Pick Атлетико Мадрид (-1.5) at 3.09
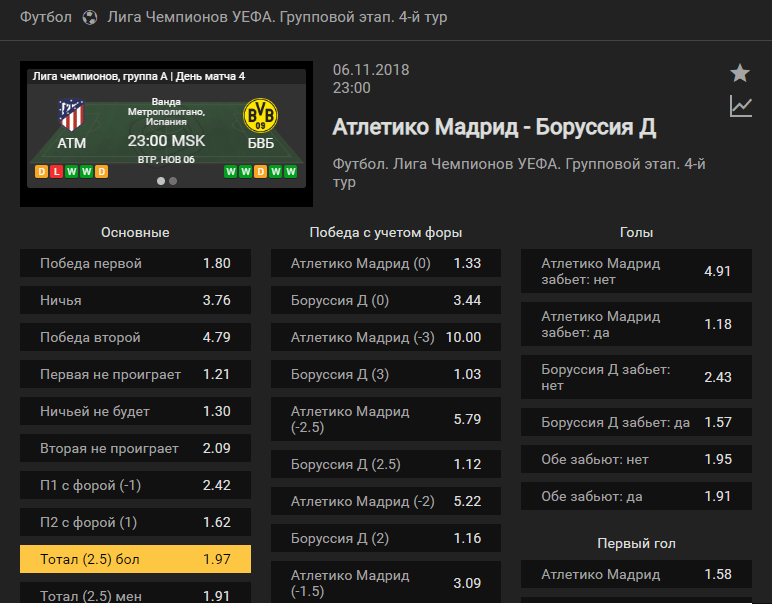Image resolution: width=772 pixels, height=604 pixels. click(x=386, y=582)
